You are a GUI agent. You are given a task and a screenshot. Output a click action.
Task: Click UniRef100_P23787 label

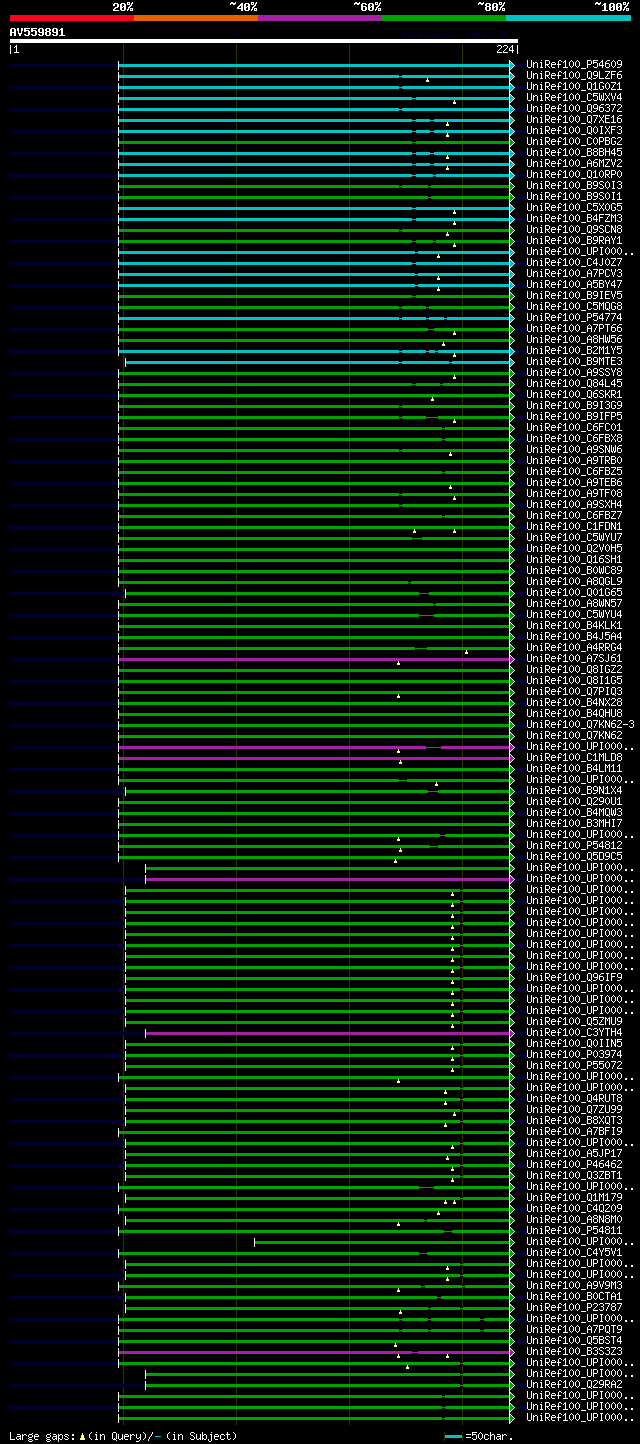[x=574, y=1308]
